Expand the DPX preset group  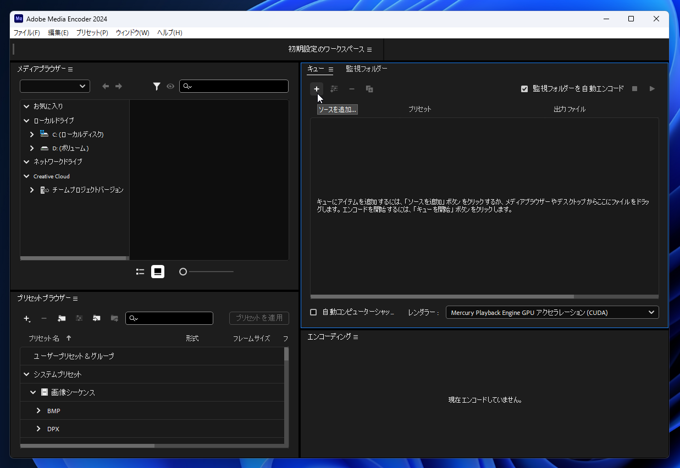[x=39, y=429]
